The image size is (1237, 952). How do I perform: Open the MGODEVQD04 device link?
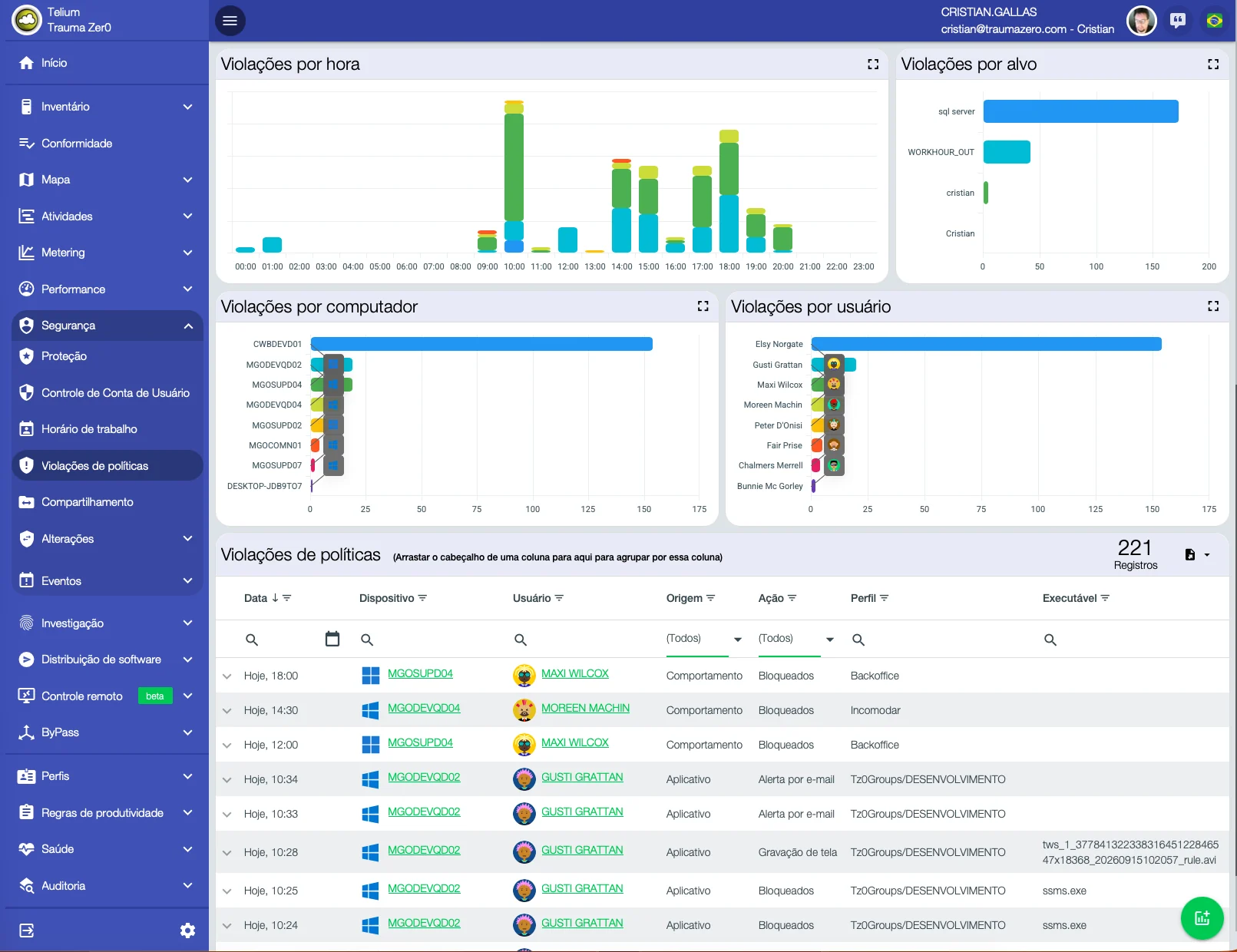pos(424,708)
